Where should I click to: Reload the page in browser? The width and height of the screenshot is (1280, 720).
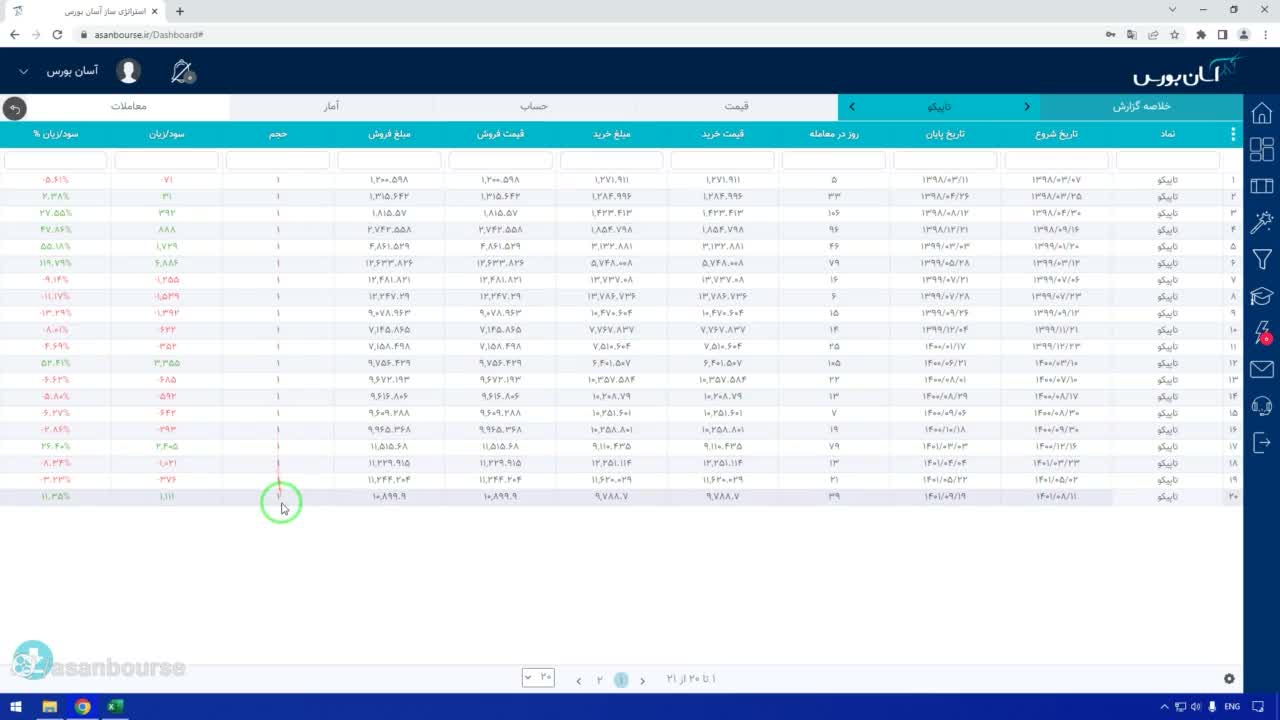click(57, 35)
